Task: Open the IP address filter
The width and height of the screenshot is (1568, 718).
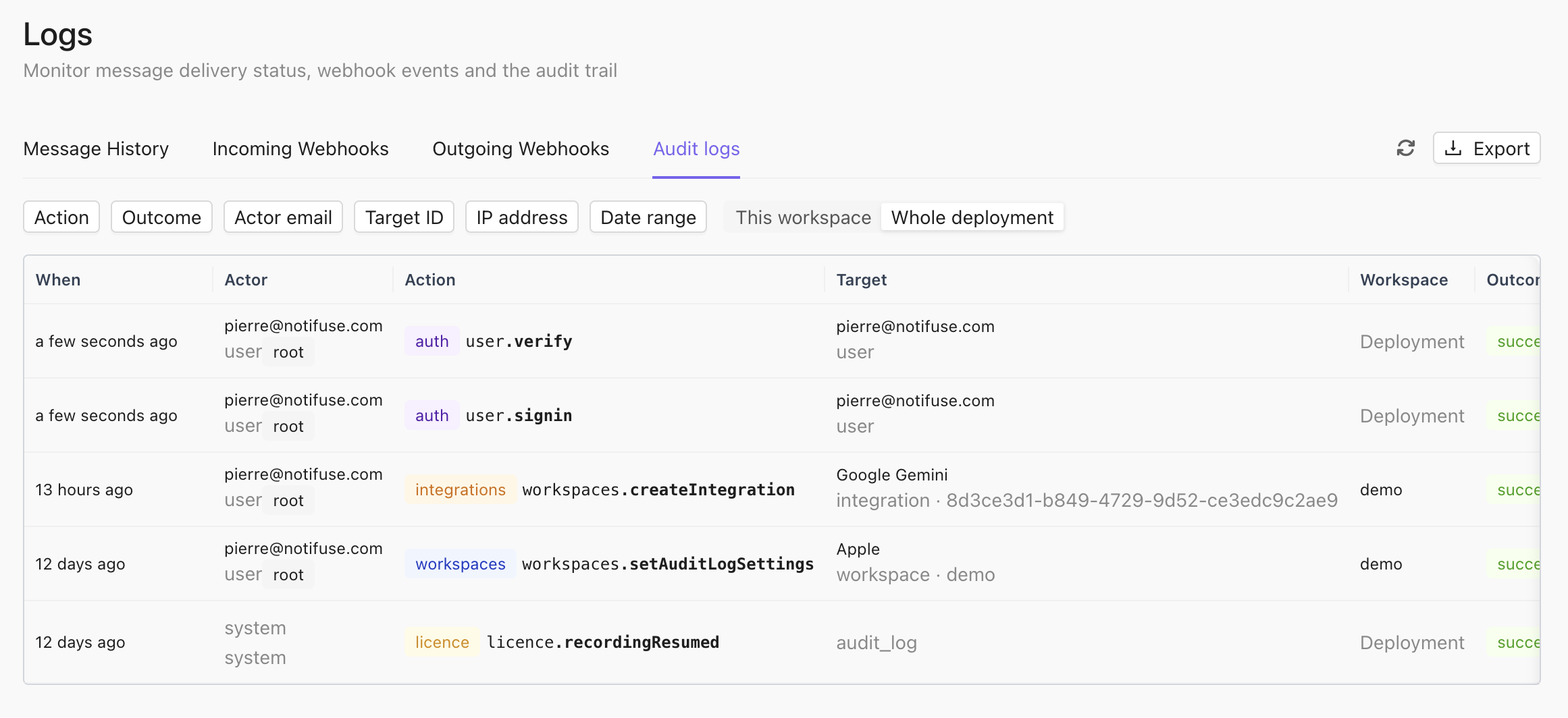Action: click(522, 217)
